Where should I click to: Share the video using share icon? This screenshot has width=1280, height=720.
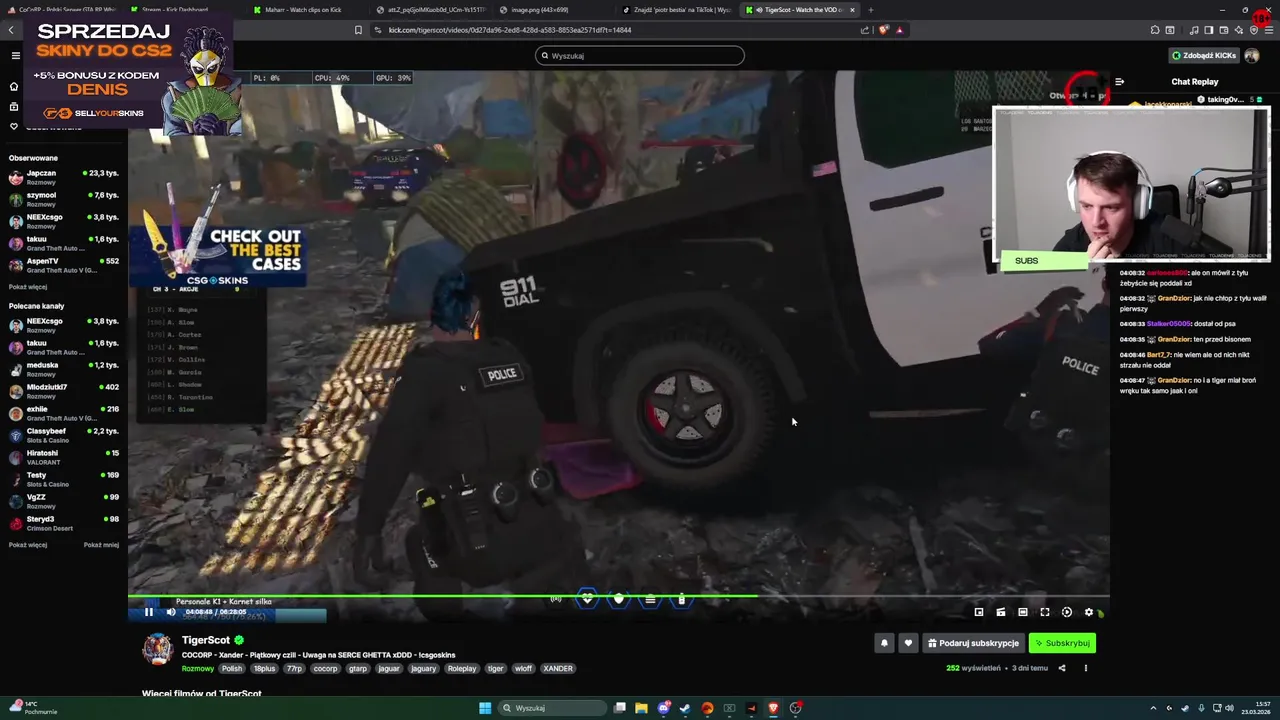(1062, 668)
